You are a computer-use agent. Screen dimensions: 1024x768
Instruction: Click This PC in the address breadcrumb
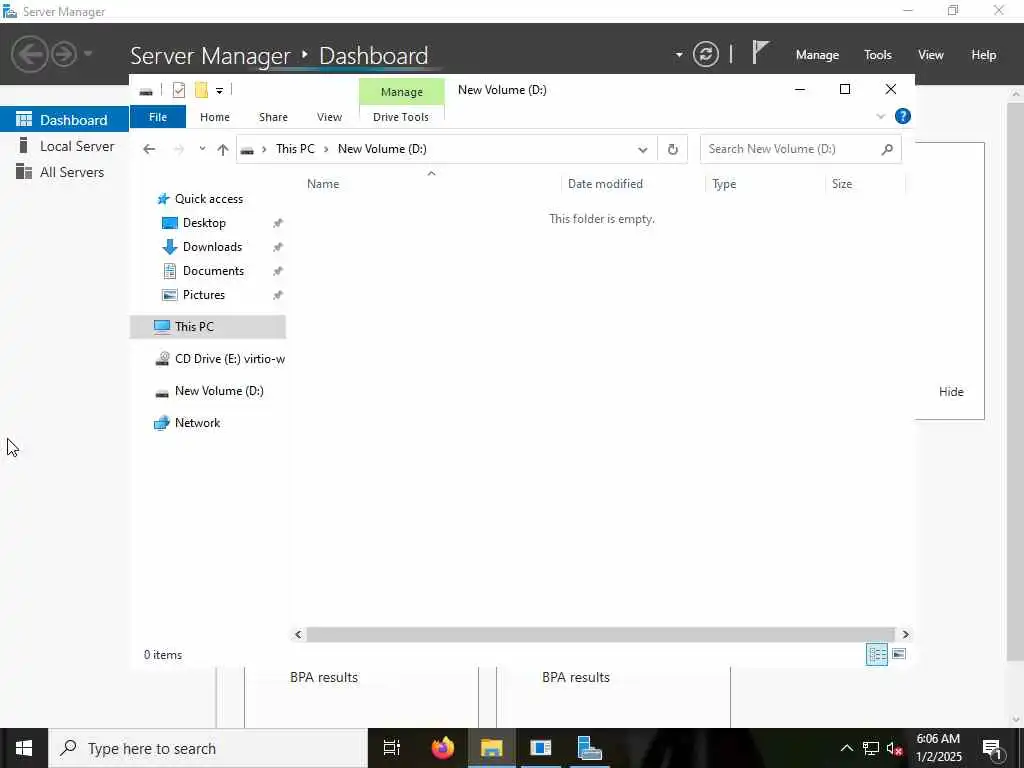(x=295, y=149)
